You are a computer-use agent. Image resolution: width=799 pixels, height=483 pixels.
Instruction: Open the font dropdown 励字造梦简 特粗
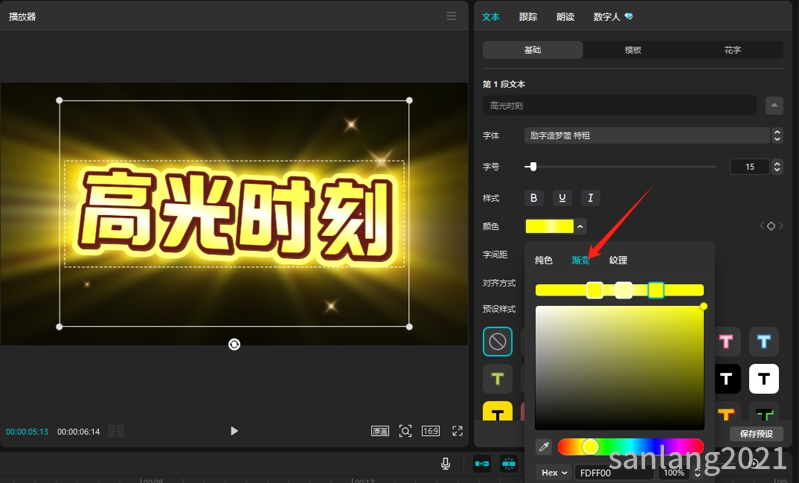pos(647,136)
